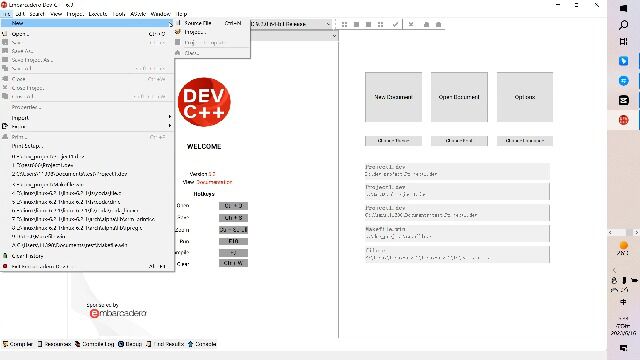Click the Open Document button
The image size is (640, 360).
pos(459,97)
